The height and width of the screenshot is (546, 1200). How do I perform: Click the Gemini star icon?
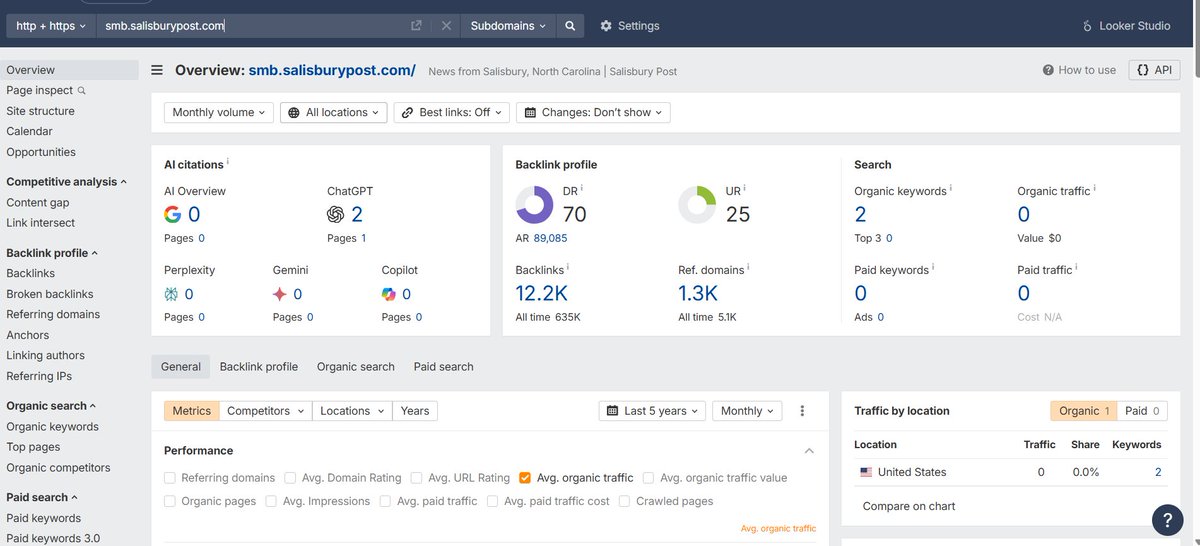point(280,294)
